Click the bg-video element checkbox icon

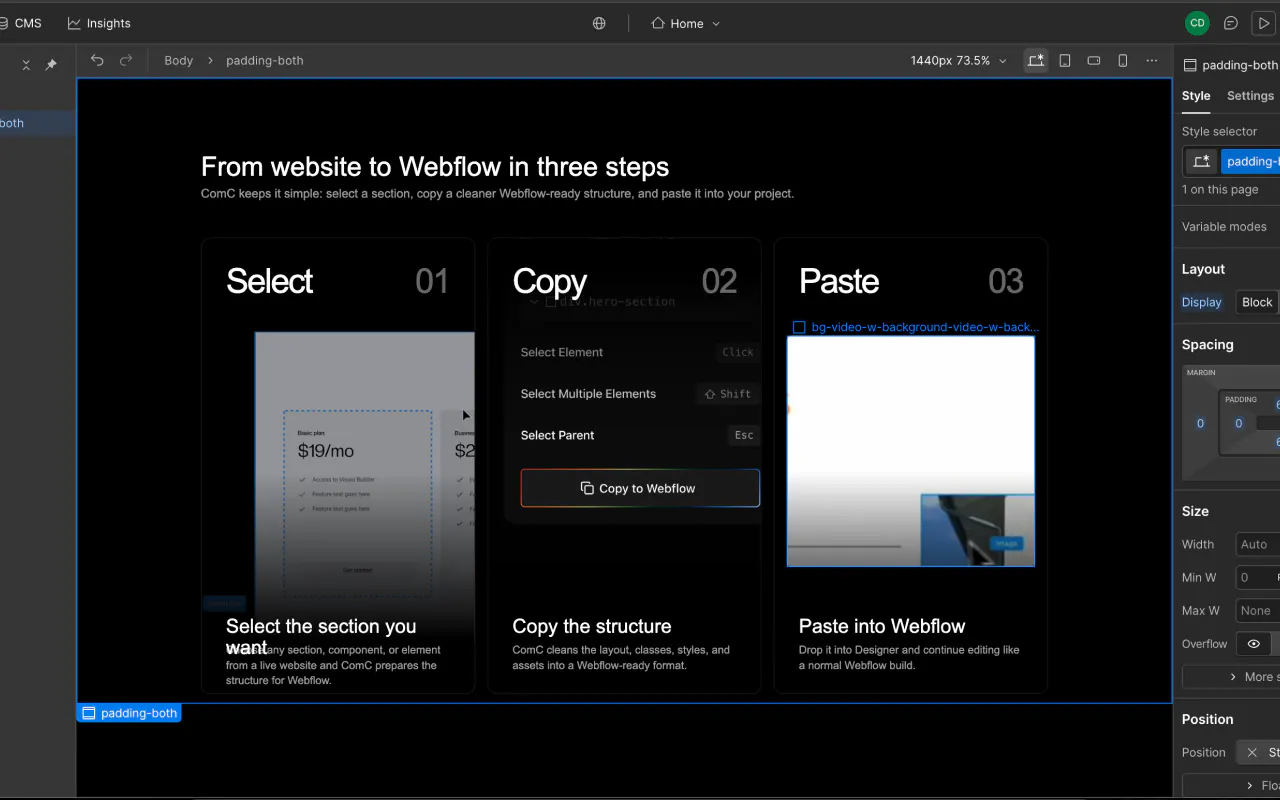pos(798,327)
